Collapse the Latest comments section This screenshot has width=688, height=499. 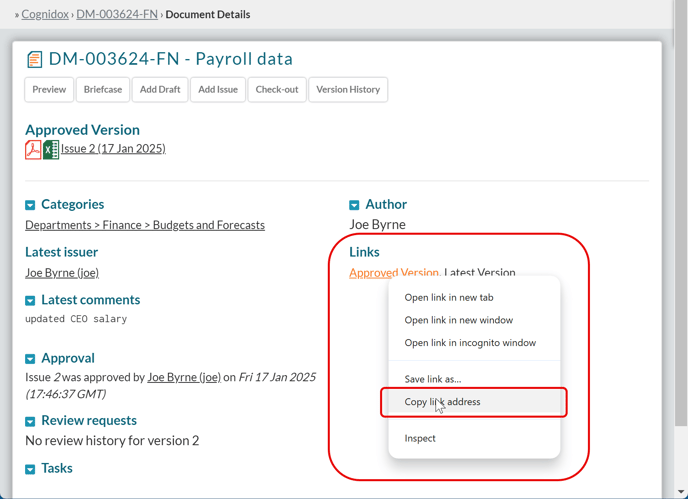pos(30,301)
